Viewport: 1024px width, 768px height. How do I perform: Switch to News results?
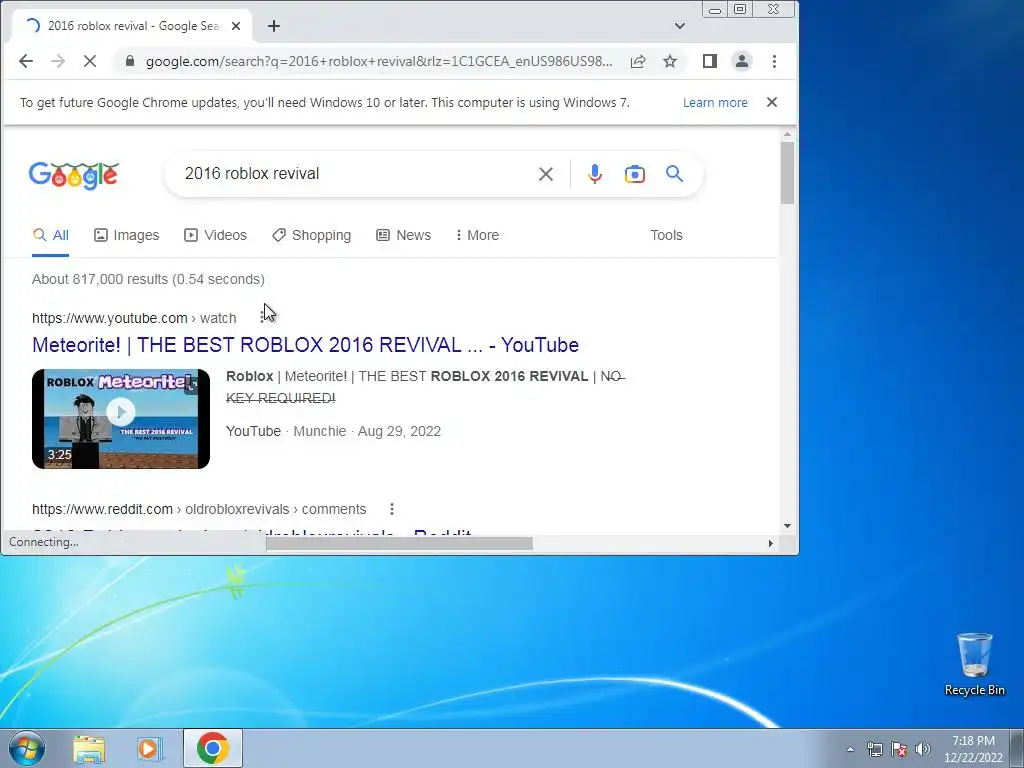[404, 235]
